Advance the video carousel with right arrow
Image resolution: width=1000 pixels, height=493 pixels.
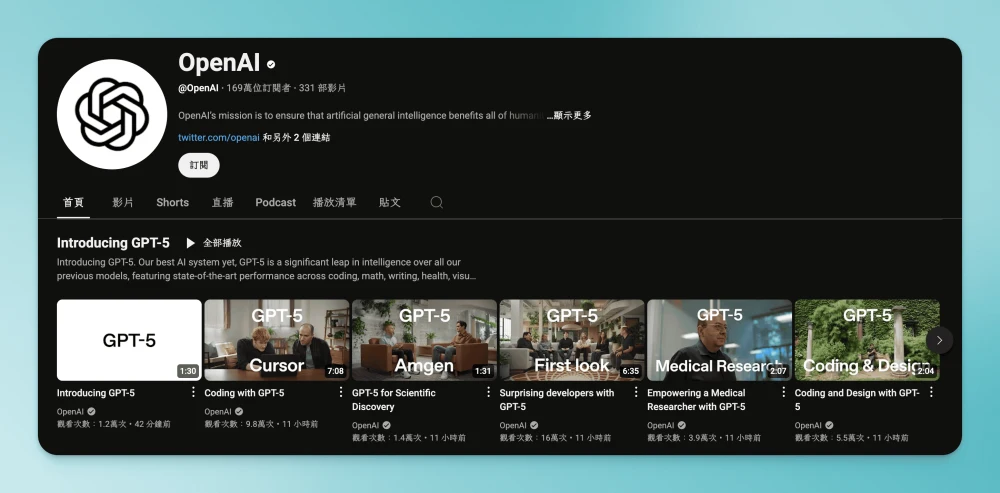[939, 341]
